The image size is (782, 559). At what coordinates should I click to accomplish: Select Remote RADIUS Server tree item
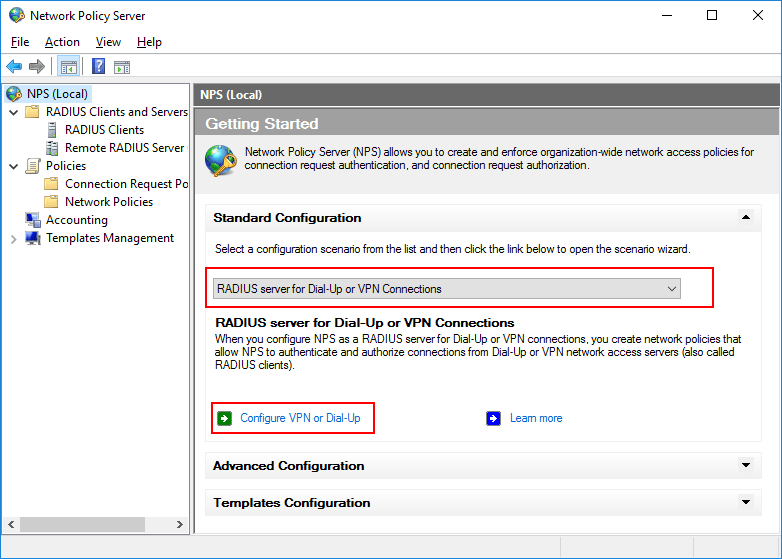pos(125,148)
